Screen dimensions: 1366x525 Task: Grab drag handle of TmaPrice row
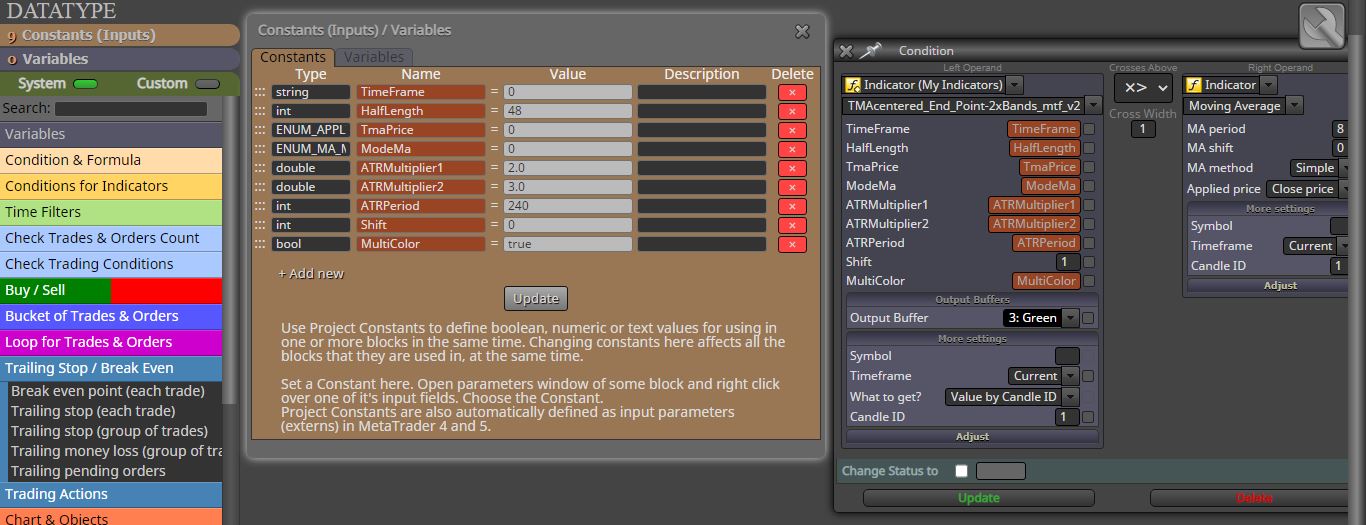[260, 130]
